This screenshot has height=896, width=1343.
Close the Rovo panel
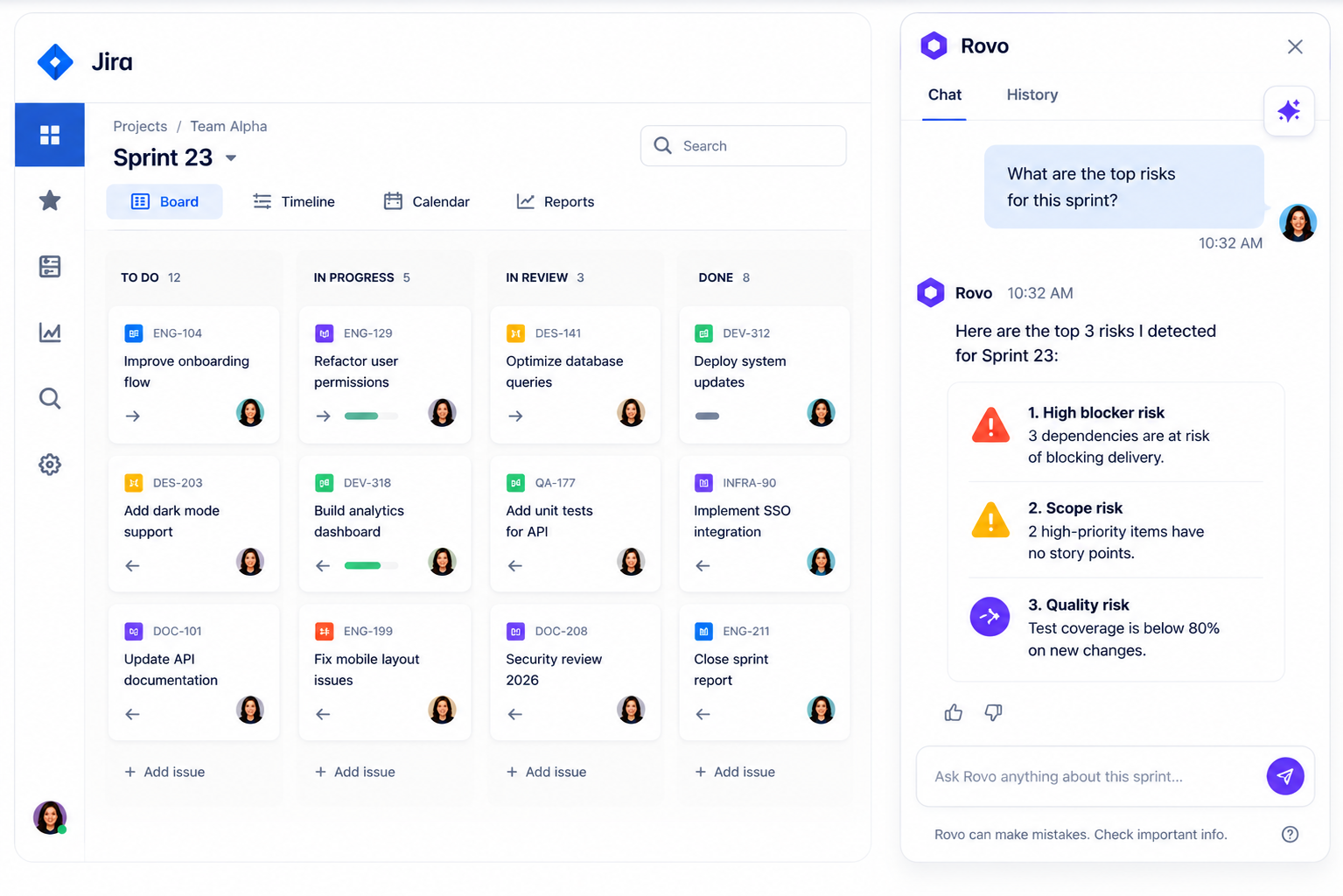coord(1295,46)
